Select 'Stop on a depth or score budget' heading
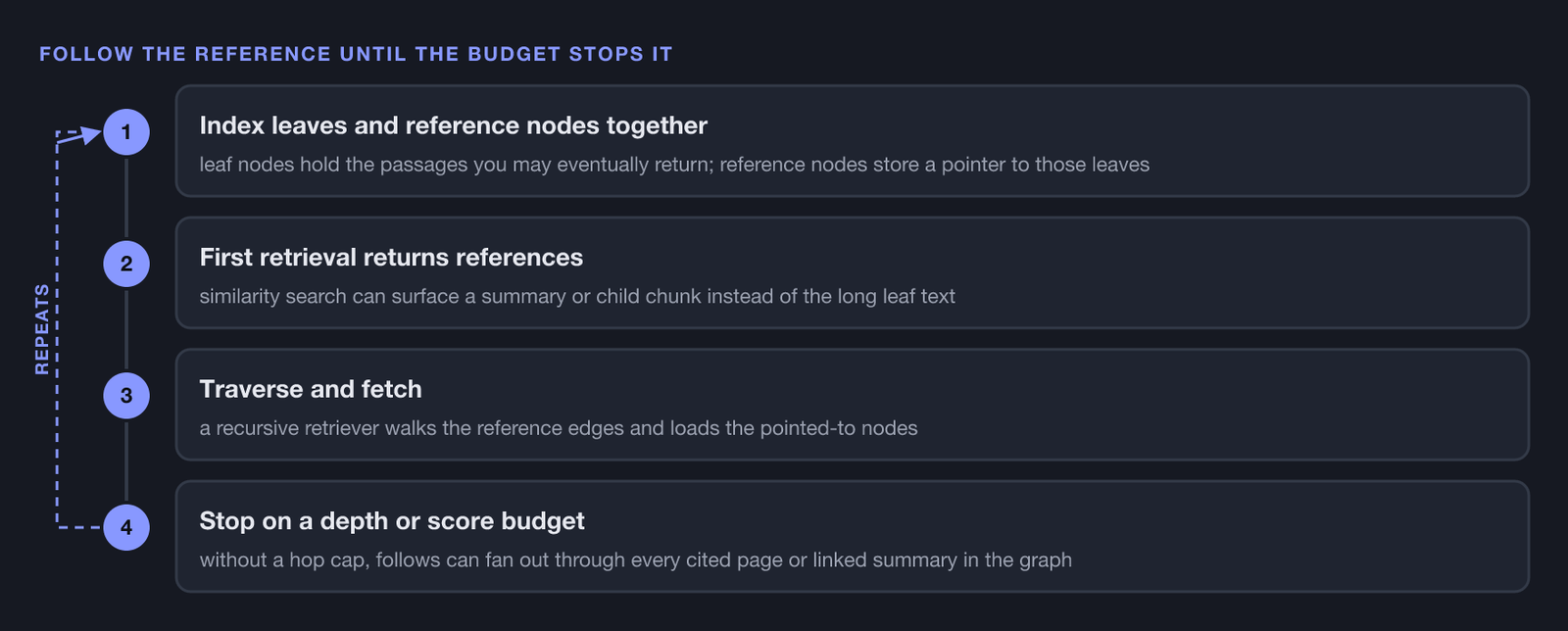The image size is (1568, 631). point(392,521)
